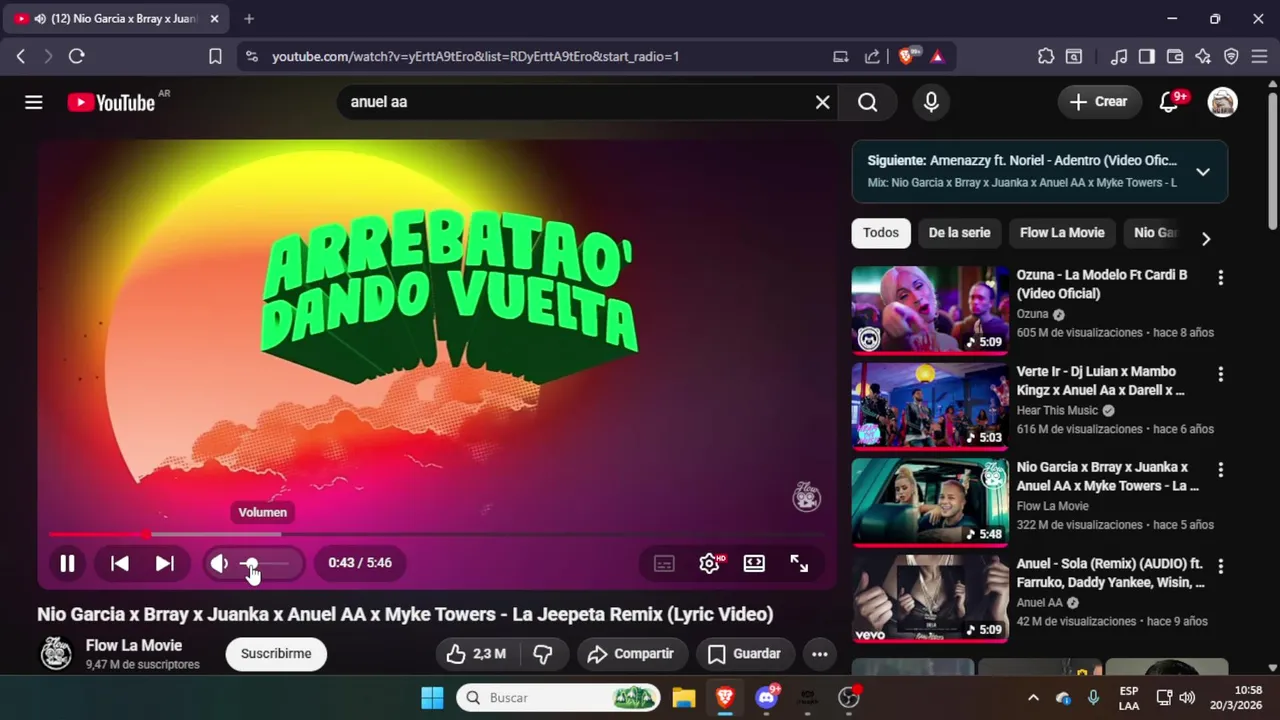
Task: Open site info icon in address bar
Action: 251,57
